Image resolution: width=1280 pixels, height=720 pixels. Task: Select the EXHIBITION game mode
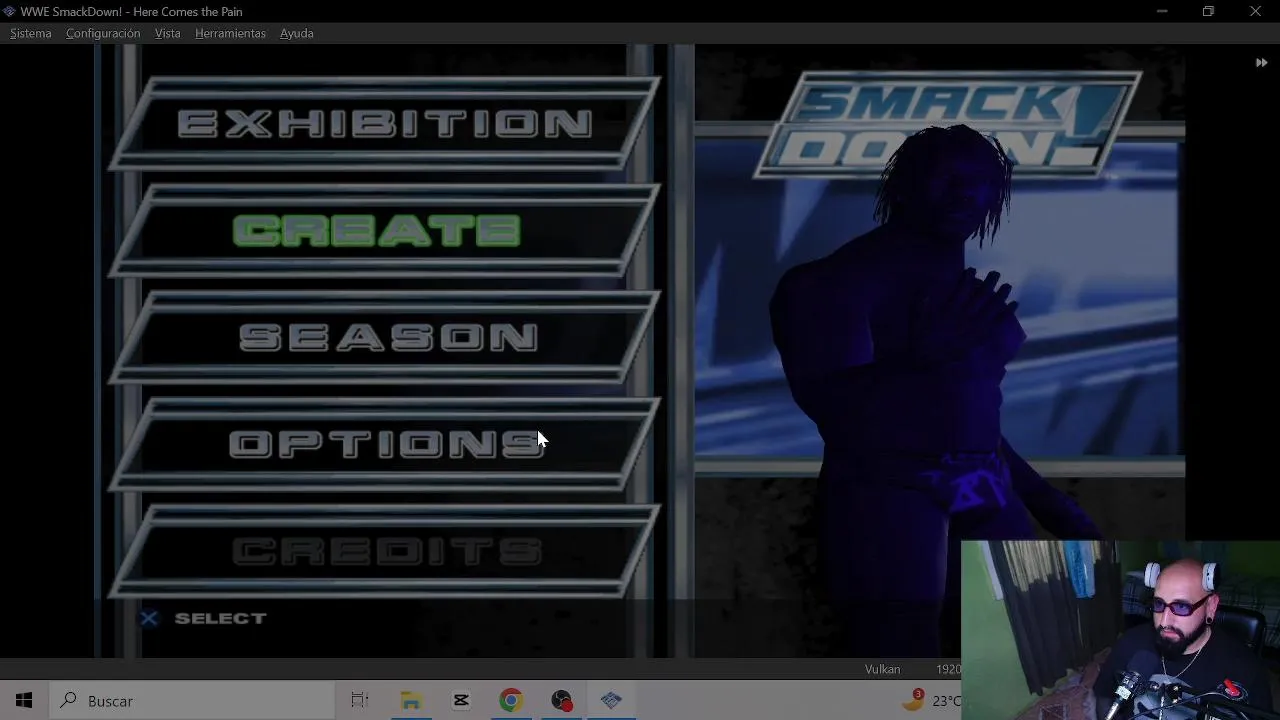385,123
